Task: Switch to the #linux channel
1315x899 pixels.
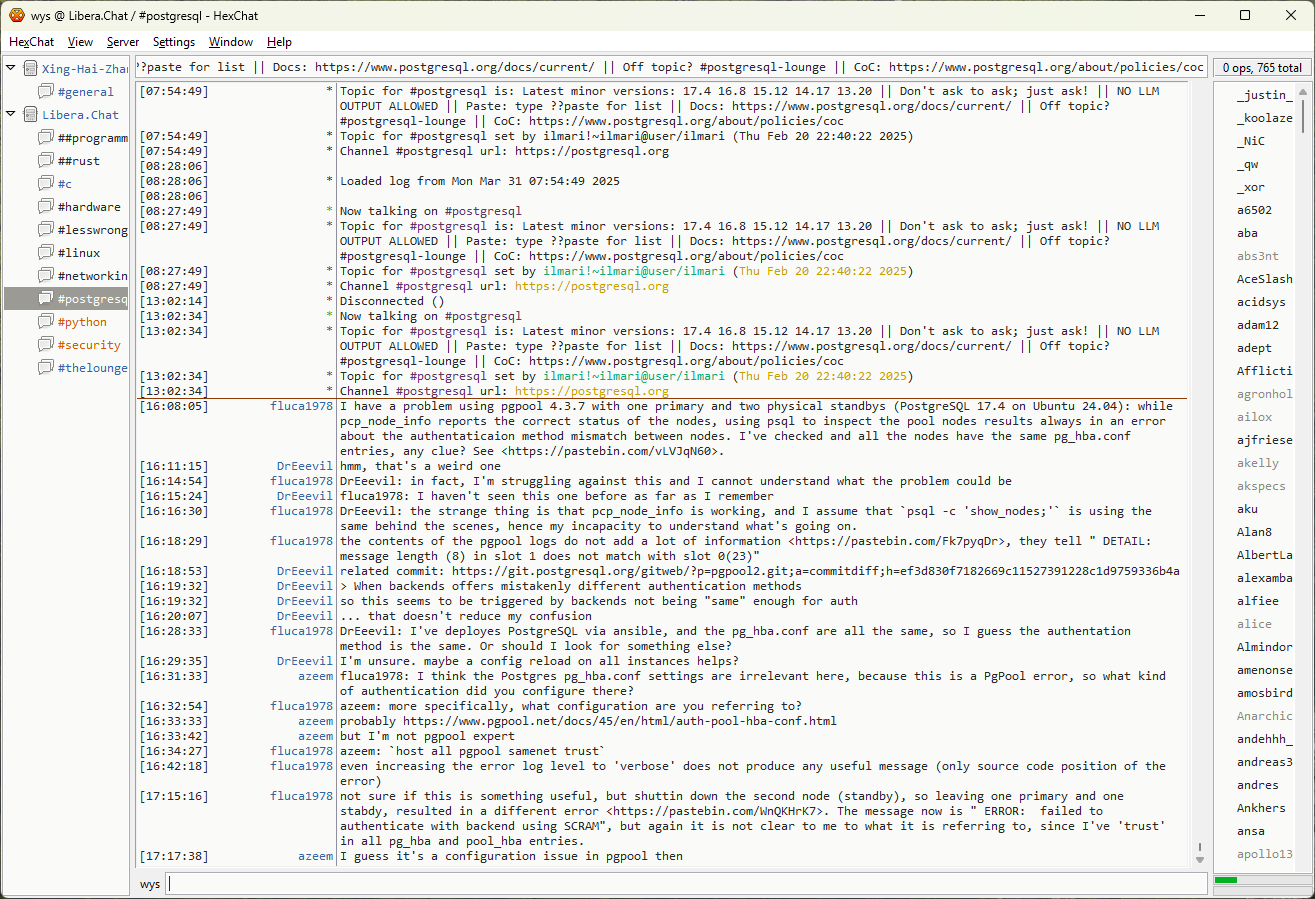Action: (x=79, y=253)
